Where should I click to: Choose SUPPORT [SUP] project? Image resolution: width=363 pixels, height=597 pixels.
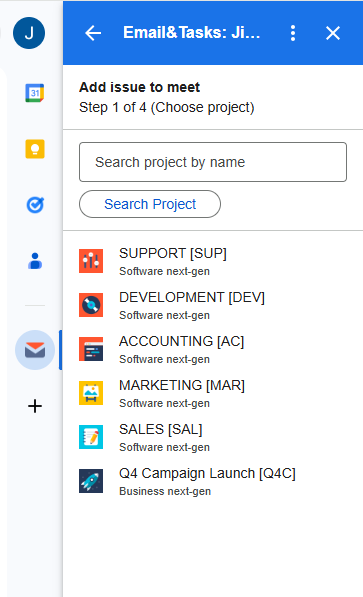click(173, 254)
